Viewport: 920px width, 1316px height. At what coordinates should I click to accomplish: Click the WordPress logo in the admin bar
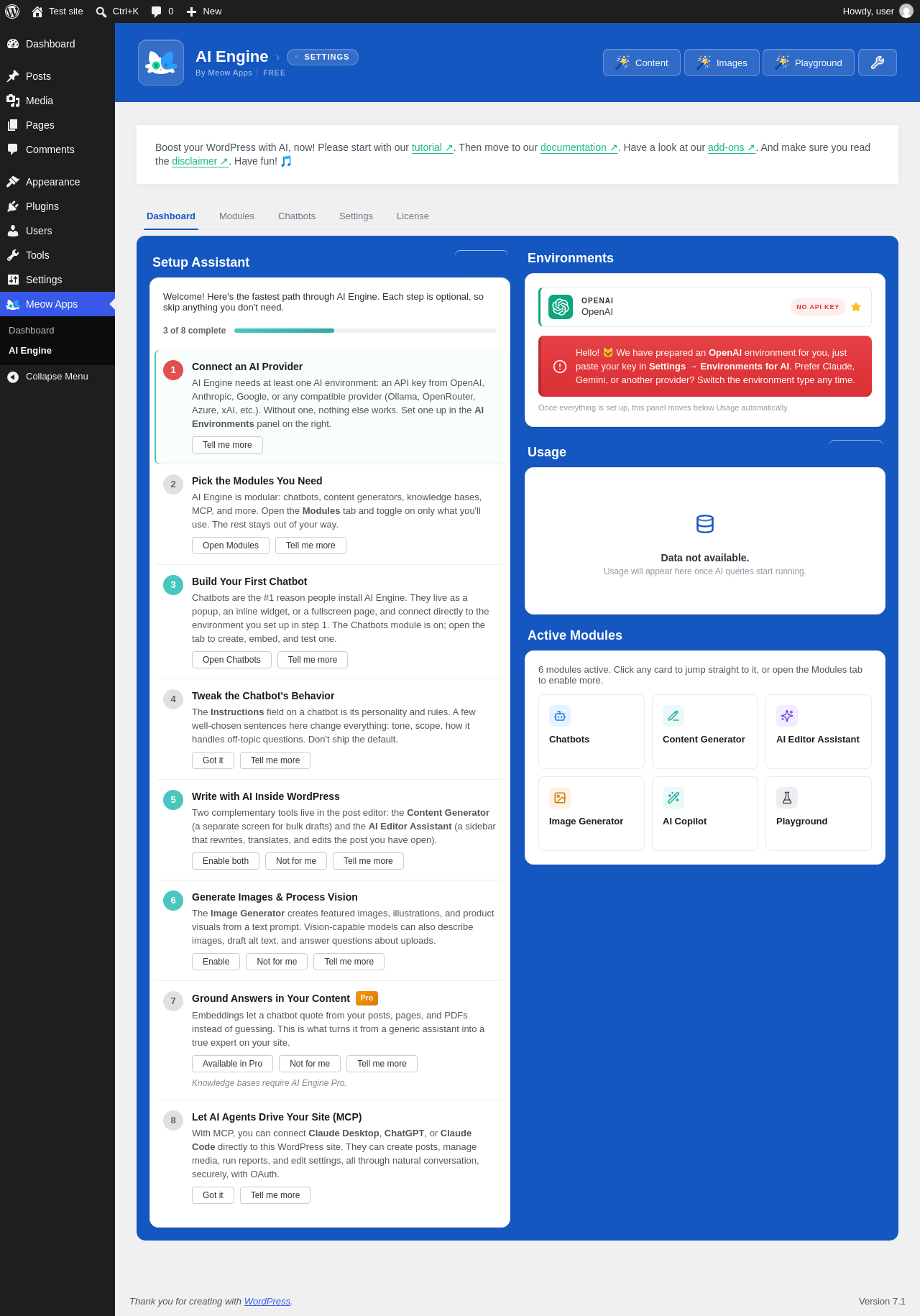pos(12,11)
